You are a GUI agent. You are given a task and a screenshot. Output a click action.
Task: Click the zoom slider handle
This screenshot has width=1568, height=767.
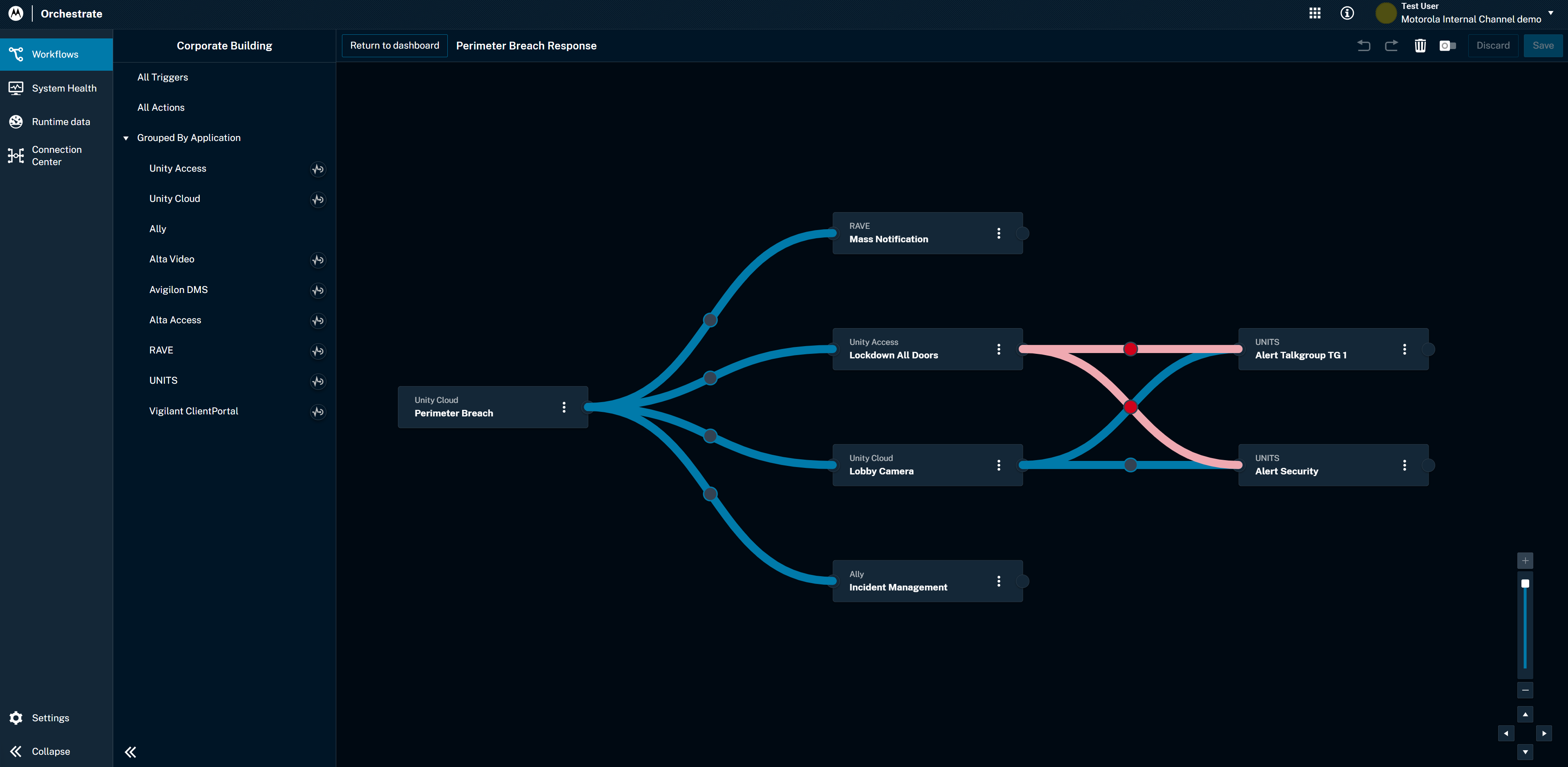click(x=1525, y=584)
